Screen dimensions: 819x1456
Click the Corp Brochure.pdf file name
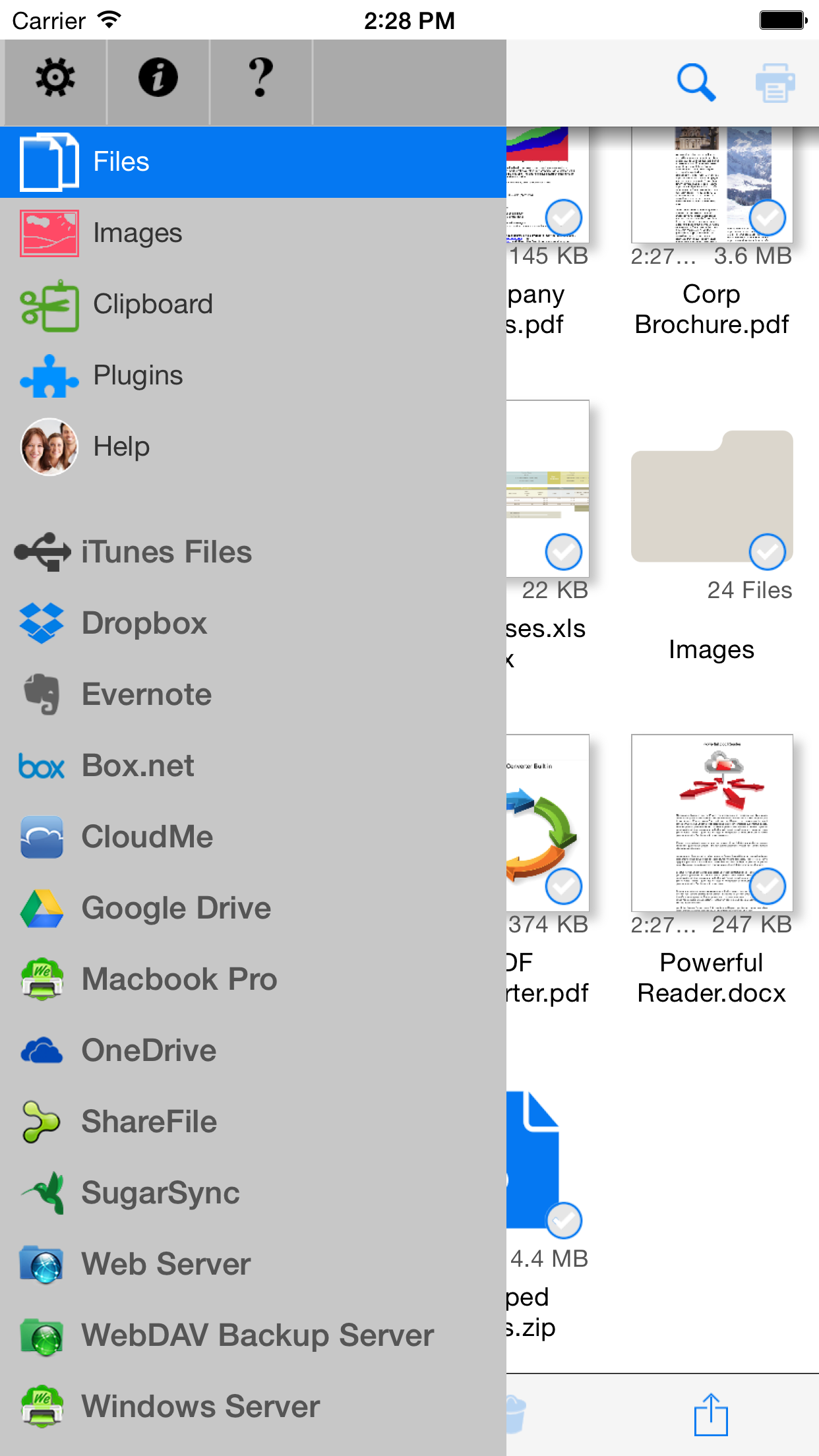click(x=712, y=309)
